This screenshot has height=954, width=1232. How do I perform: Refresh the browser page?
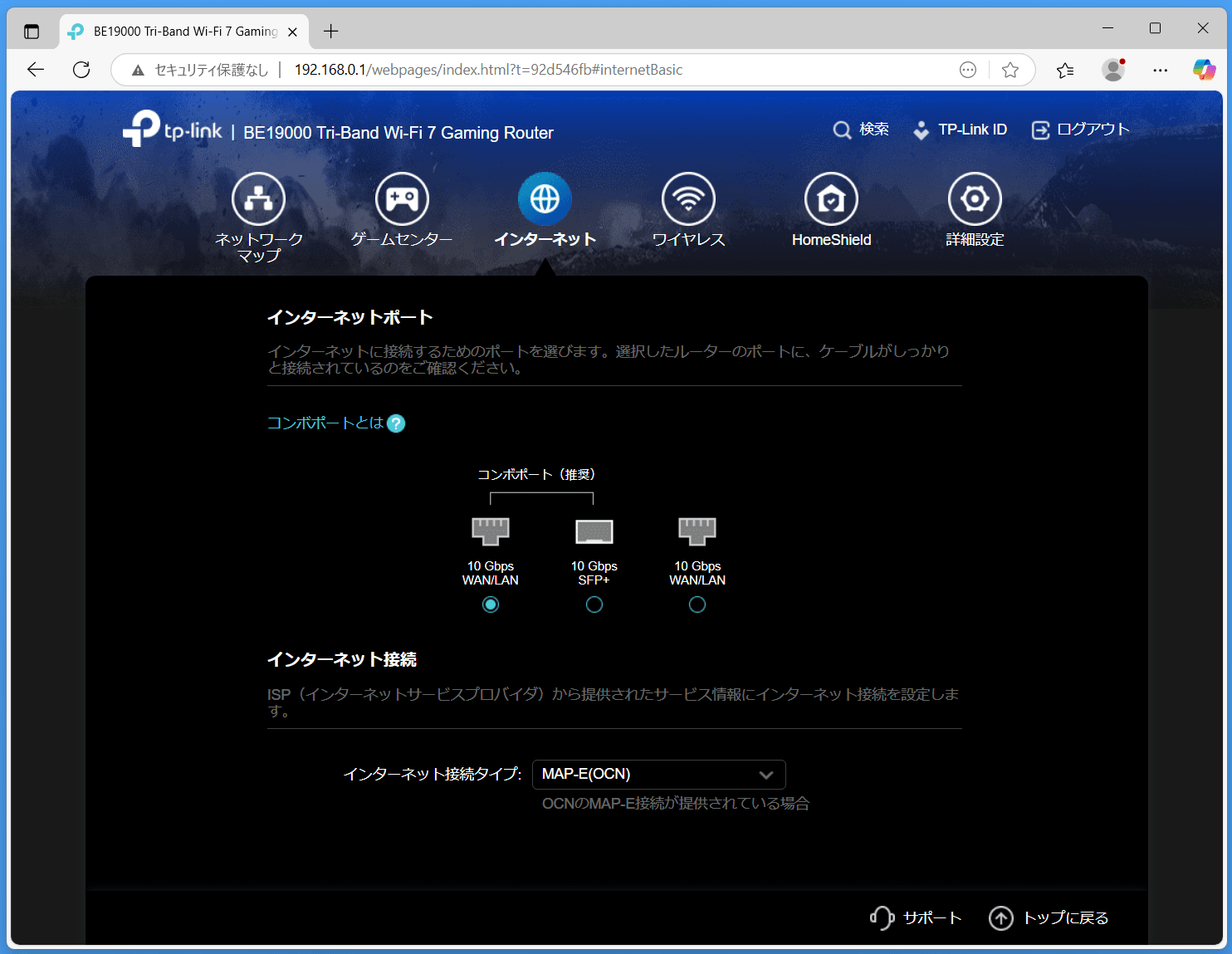click(x=81, y=70)
